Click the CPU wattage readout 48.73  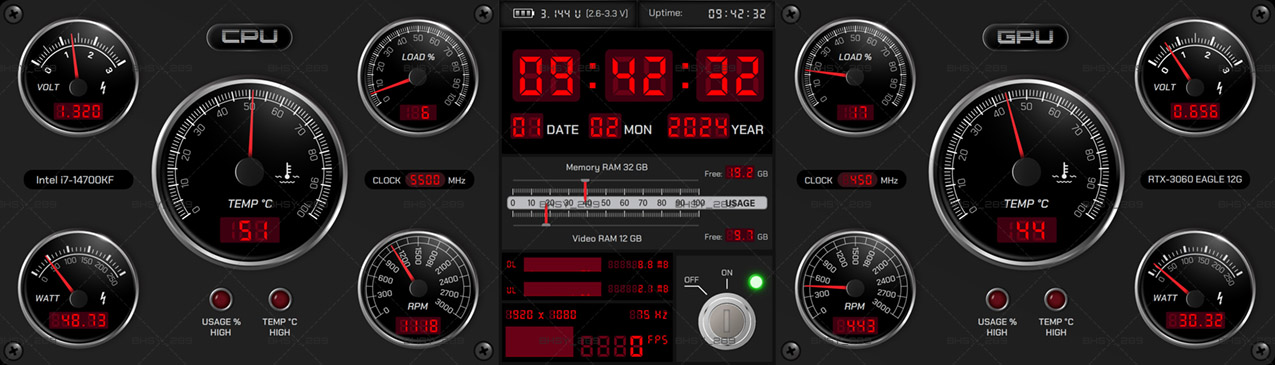pyautogui.click(x=77, y=321)
